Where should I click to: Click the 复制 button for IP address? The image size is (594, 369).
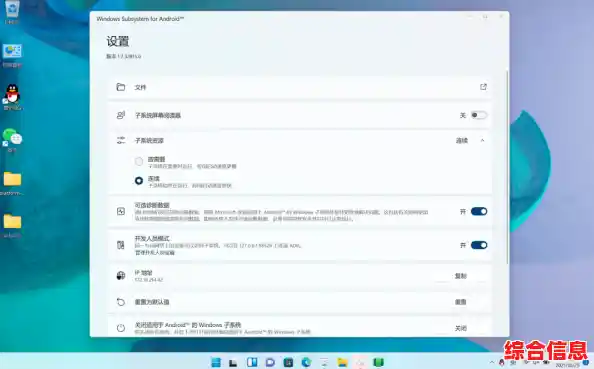pos(461,276)
